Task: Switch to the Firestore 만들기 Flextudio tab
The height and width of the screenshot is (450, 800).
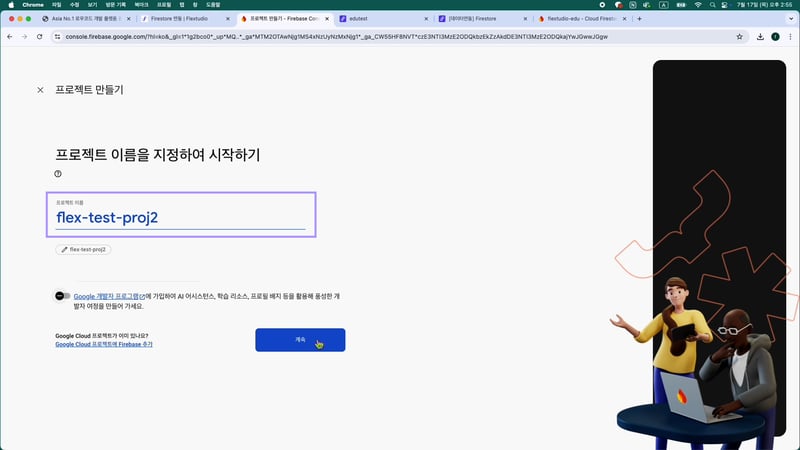Action: (180, 19)
